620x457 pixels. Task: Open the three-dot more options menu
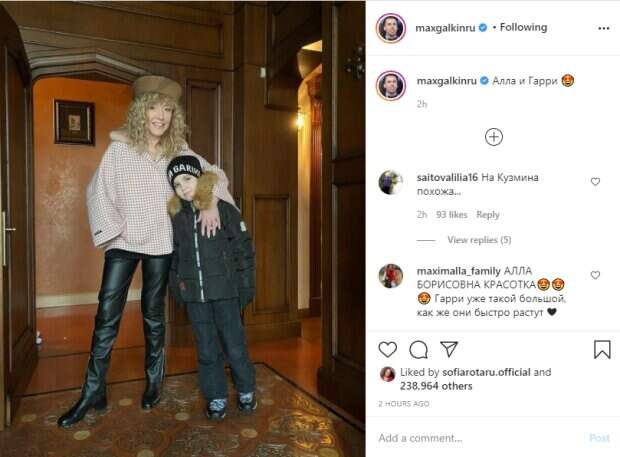pyautogui.click(x=603, y=28)
